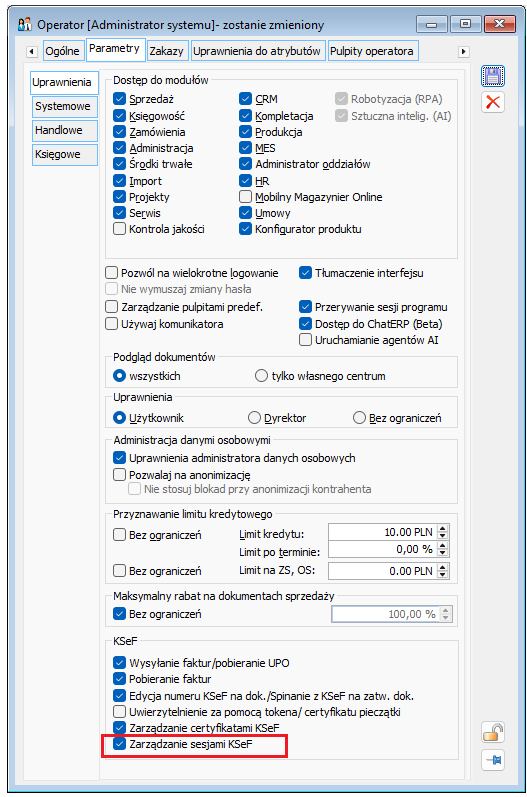Toggle Tłumaczenie interfejsu checkbox

pyautogui.click(x=305, y=273)
